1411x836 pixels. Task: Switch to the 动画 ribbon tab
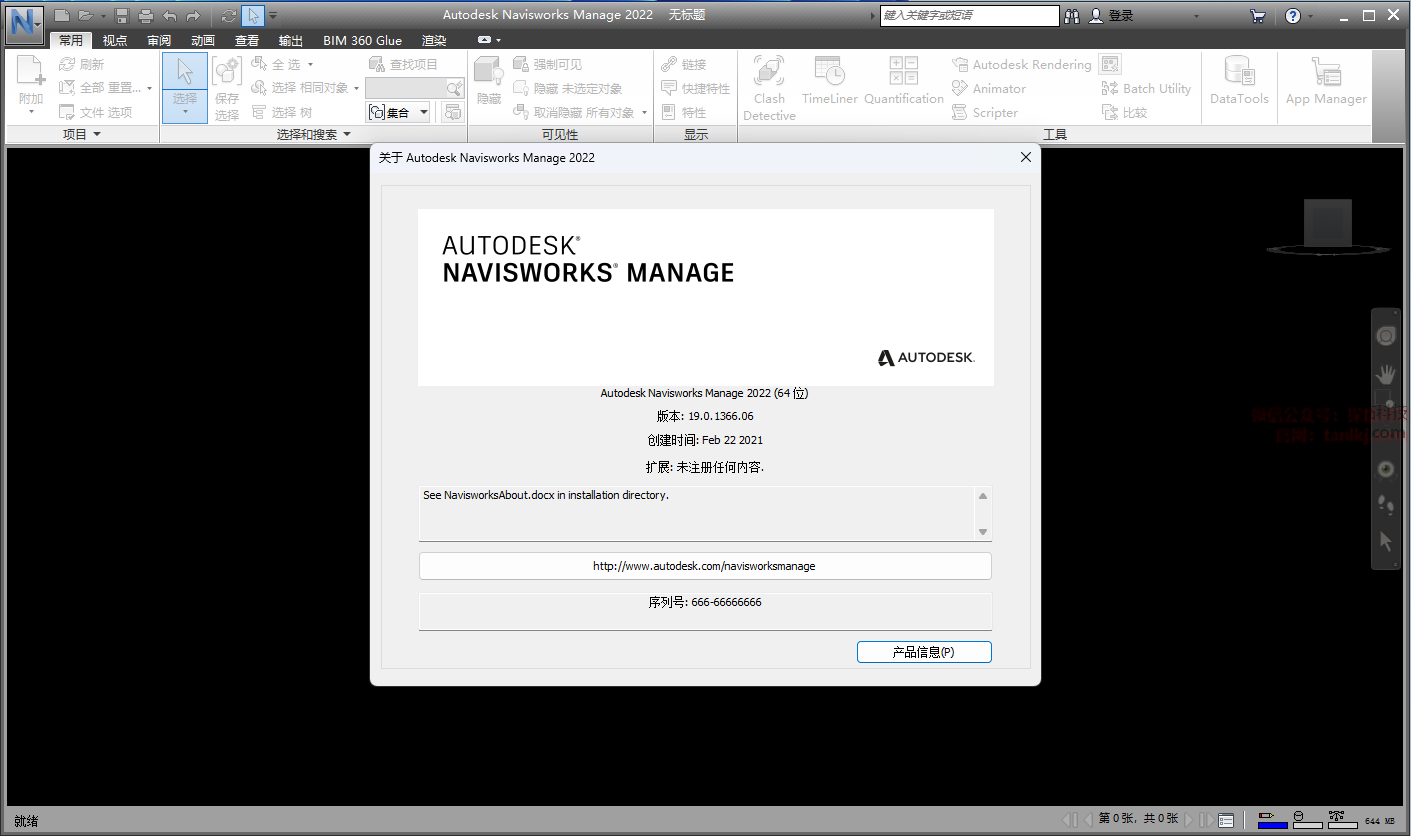(x=203, y=41)
